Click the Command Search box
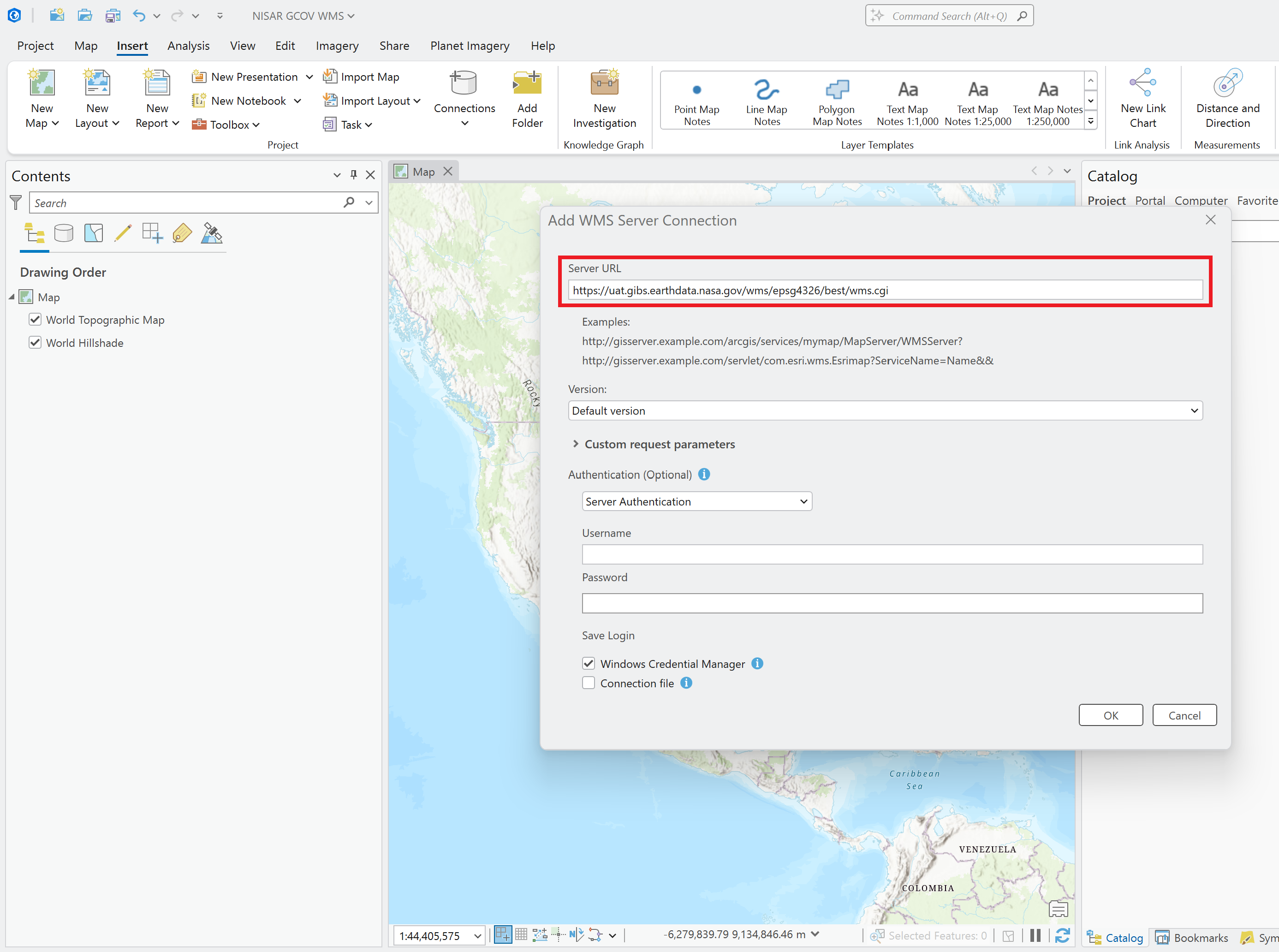The image size is (1279, 952). [950, 16]
